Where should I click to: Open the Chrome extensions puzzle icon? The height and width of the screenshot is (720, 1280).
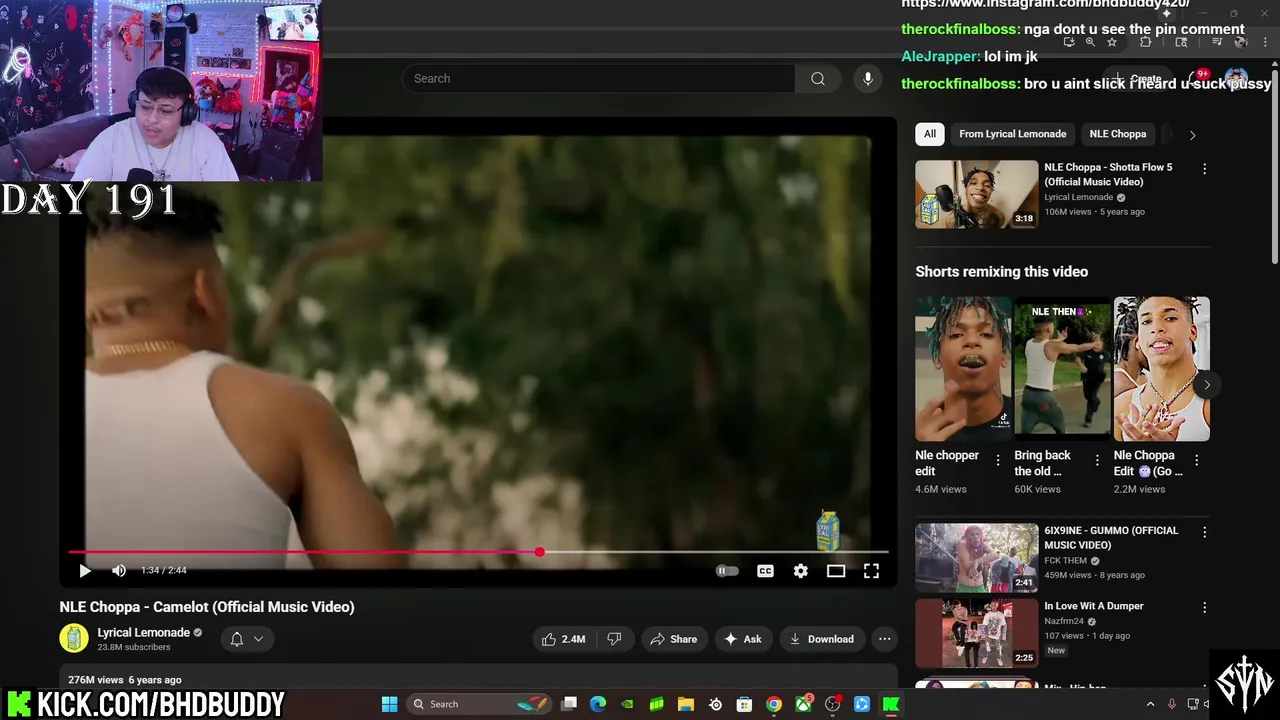(x=1146, y=42)
